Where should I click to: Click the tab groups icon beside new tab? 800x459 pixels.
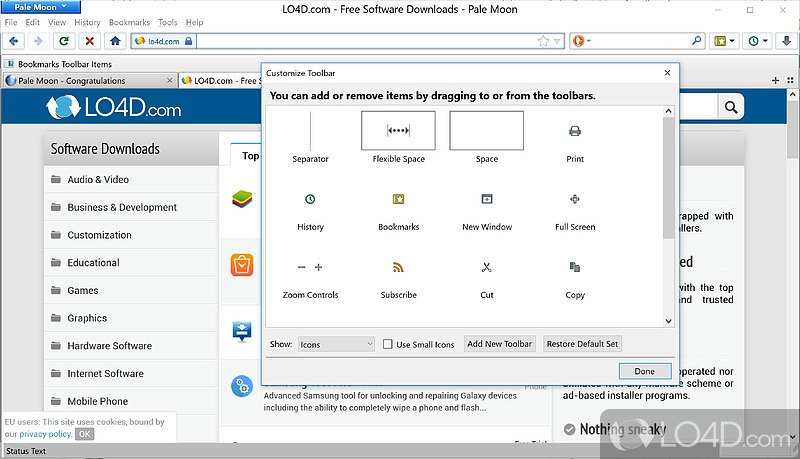point(790,80)
